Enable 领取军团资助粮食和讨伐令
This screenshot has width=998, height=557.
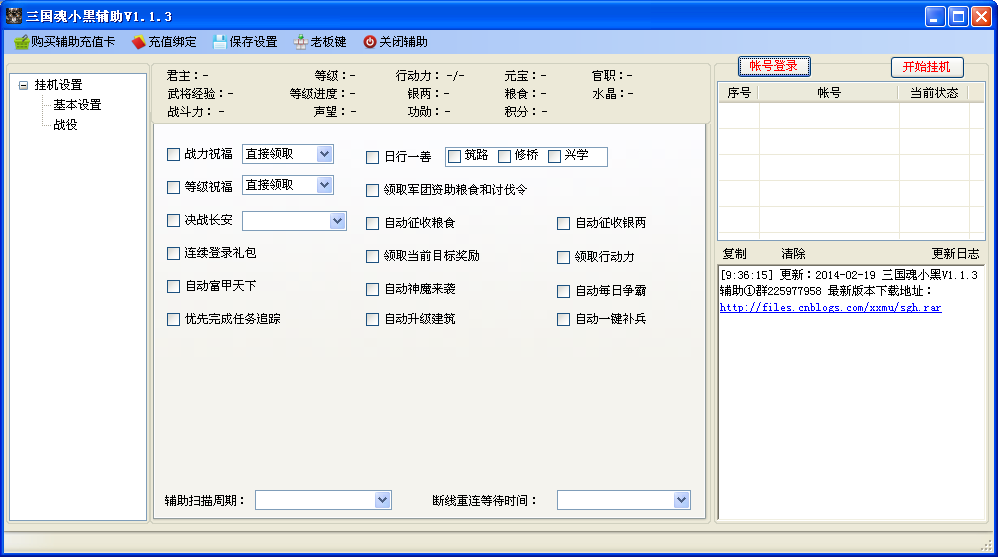click(372, 190)
